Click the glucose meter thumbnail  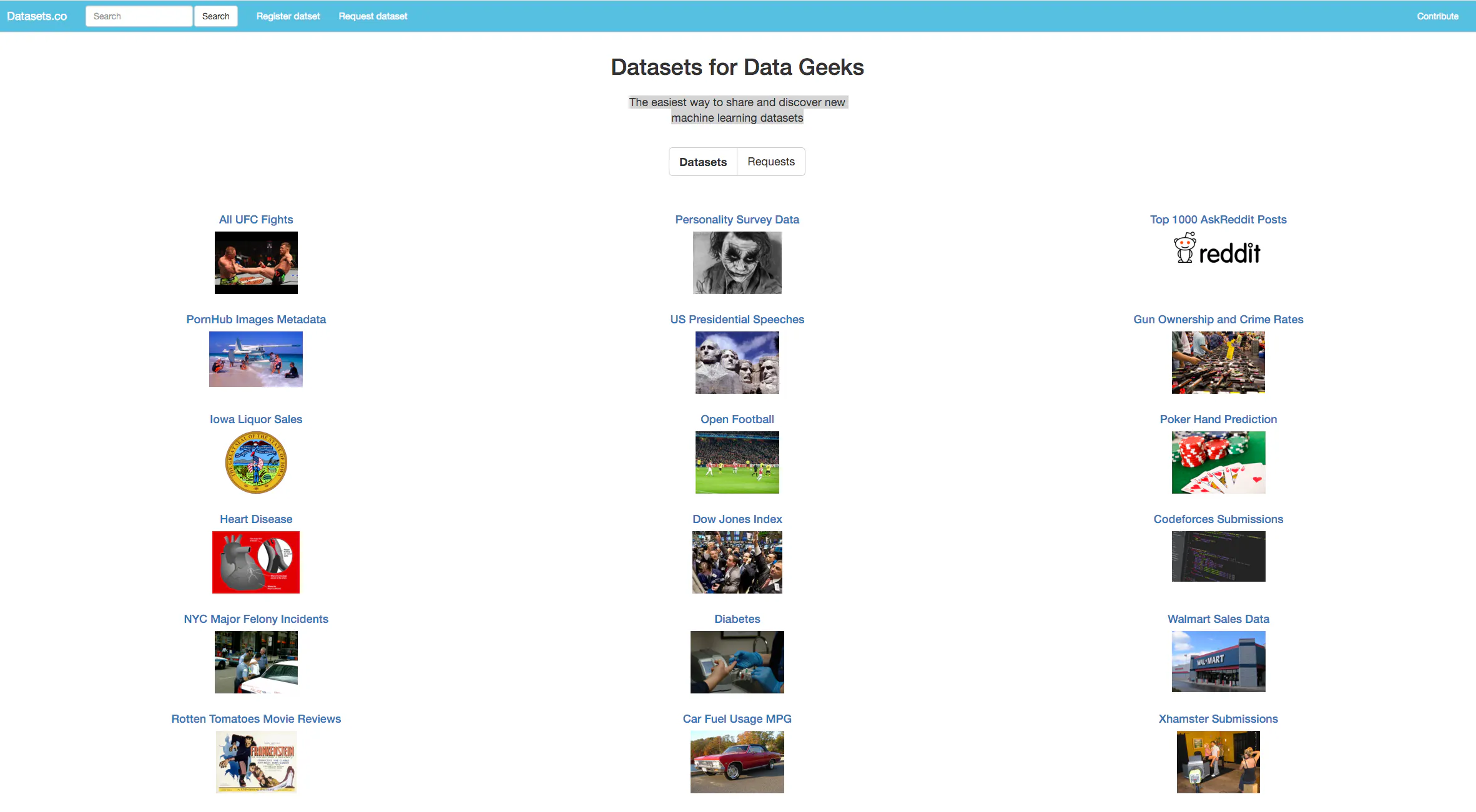pyautogui.click(x=737, y=662)
